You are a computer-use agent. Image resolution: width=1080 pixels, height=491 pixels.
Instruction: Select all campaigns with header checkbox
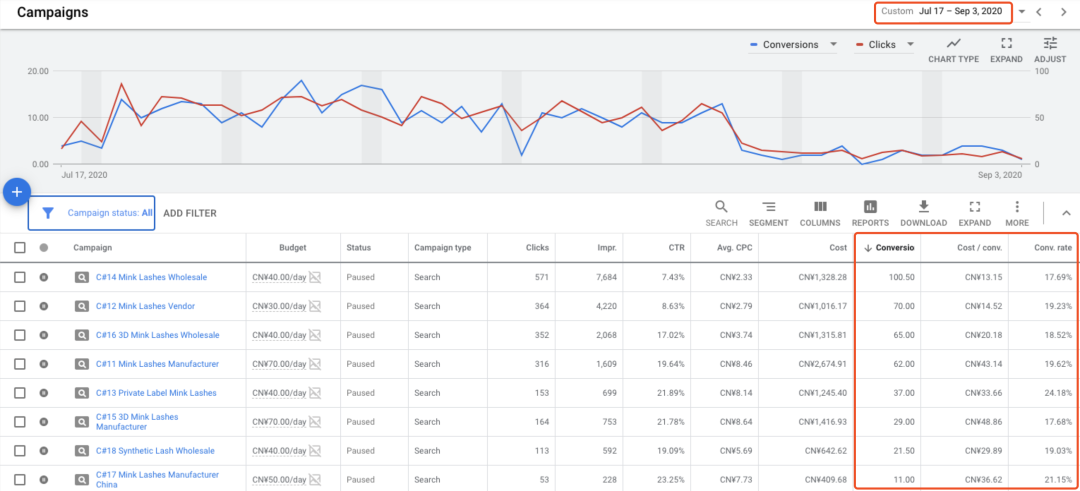tap(20, 248)
